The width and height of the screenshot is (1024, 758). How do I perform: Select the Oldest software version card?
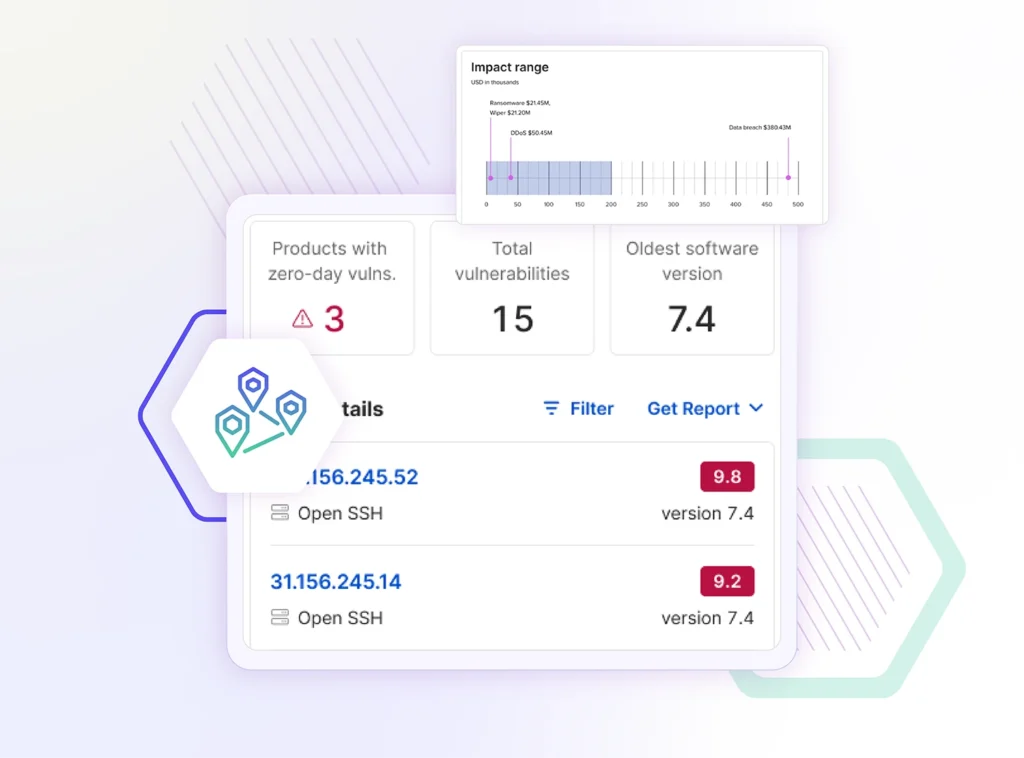coord(692,288)
